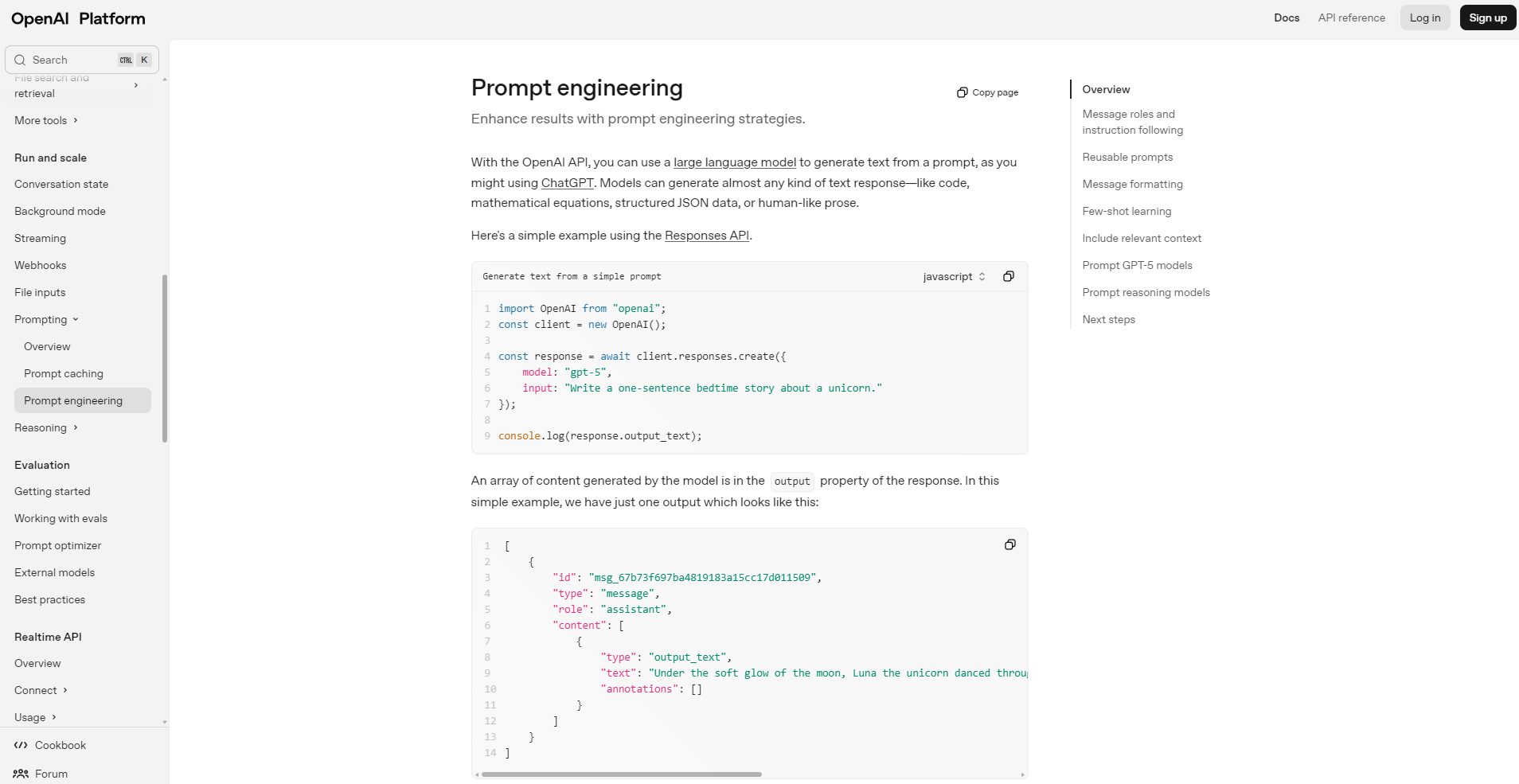
Task: Focus the Search input field
Action: pos(72,60)
